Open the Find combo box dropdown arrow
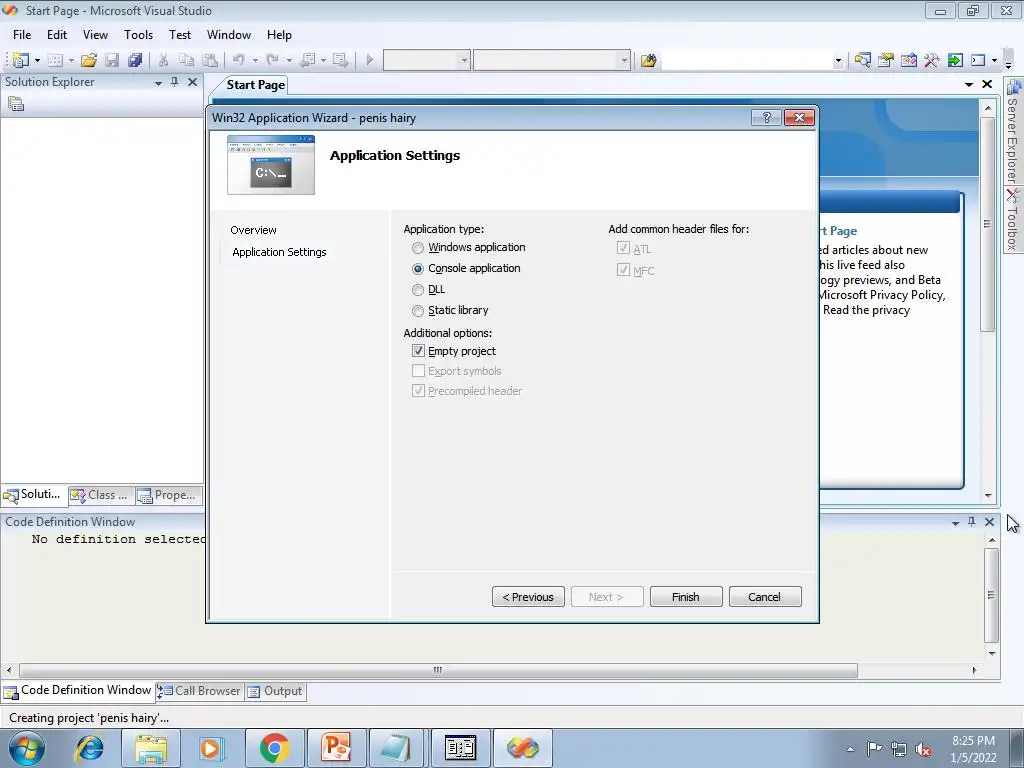The height and width of the screenshot is (768, 1024). coord(838,61)
